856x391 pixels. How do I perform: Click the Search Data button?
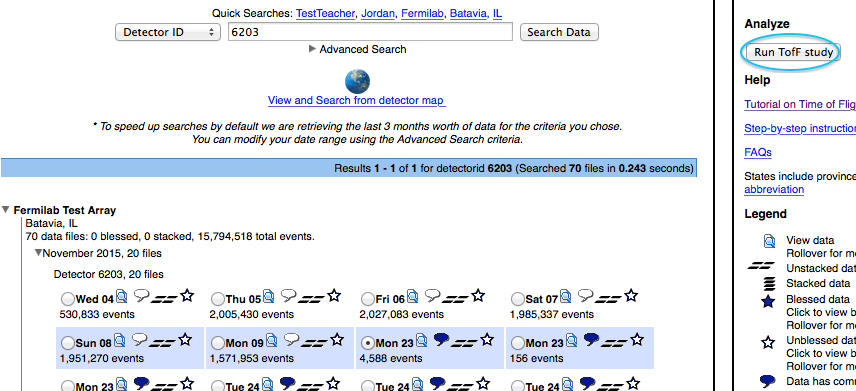[559, 32]
